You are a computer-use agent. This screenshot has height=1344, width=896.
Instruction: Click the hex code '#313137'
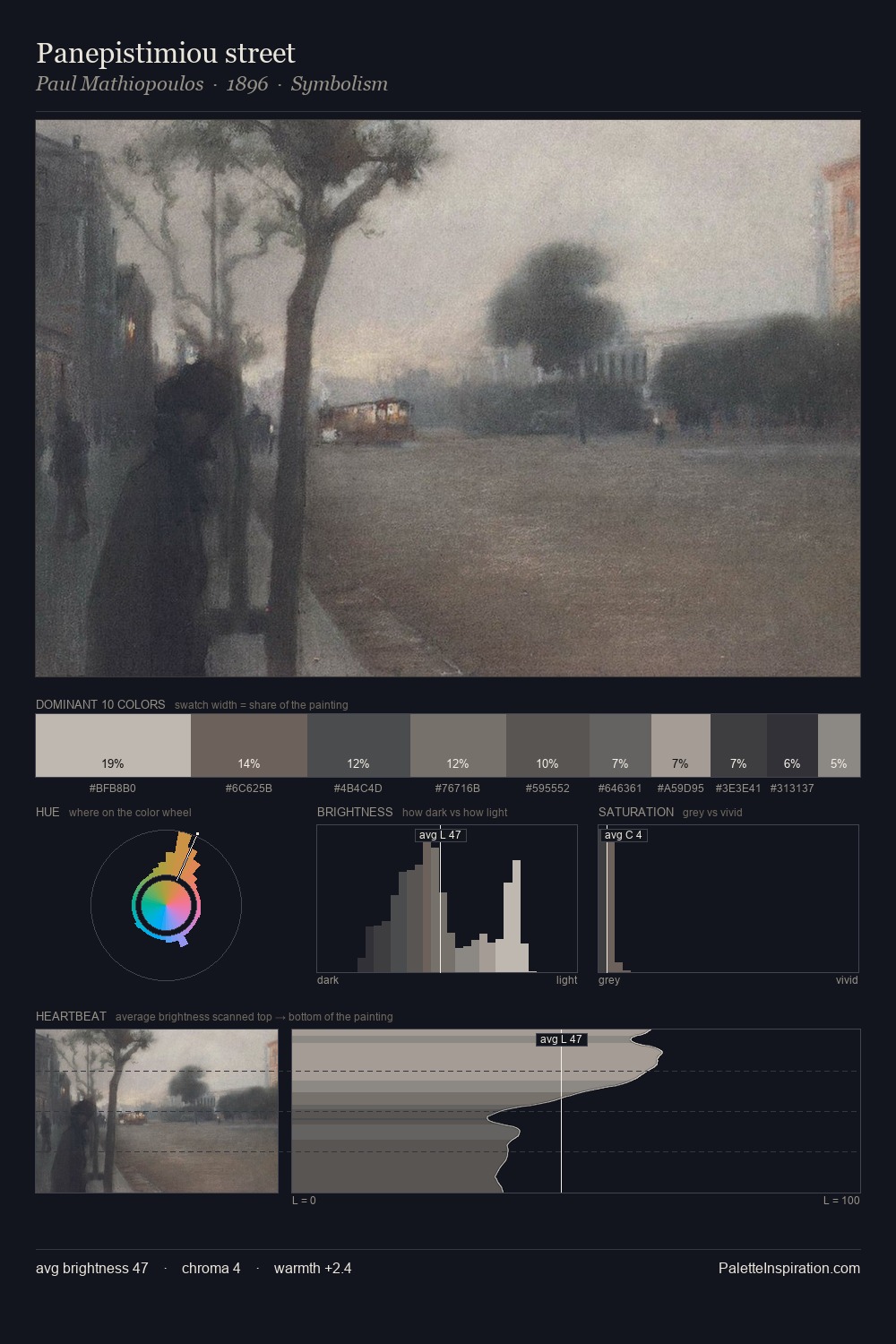click(x=792, y=788)
